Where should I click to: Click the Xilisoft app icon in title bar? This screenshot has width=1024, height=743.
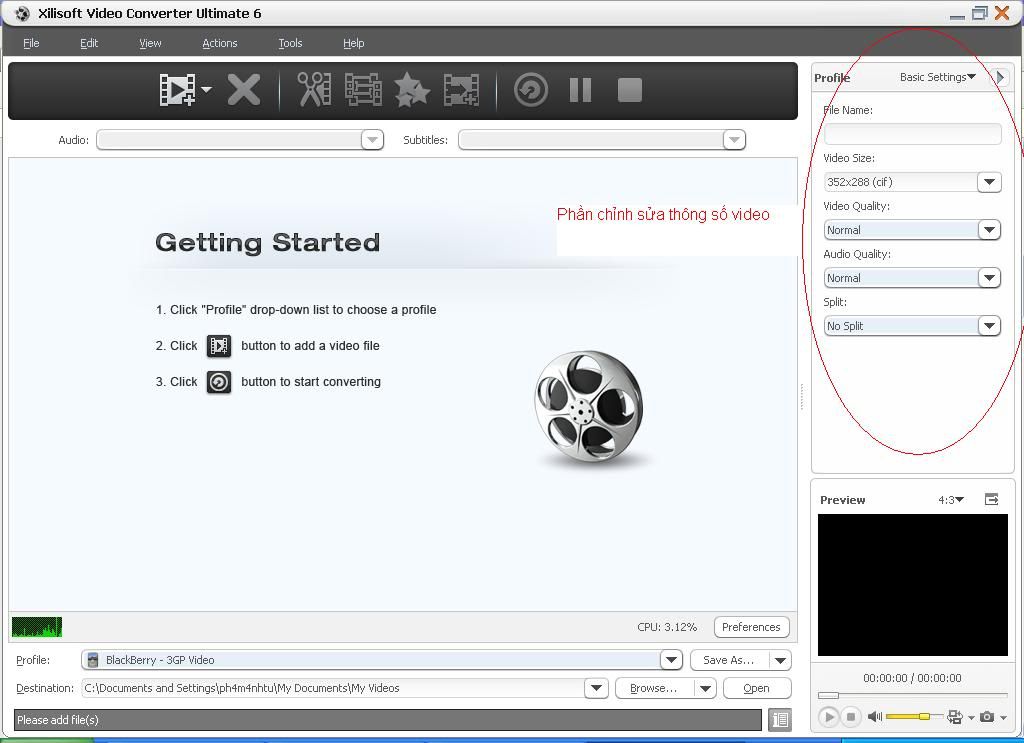[22, 13]
